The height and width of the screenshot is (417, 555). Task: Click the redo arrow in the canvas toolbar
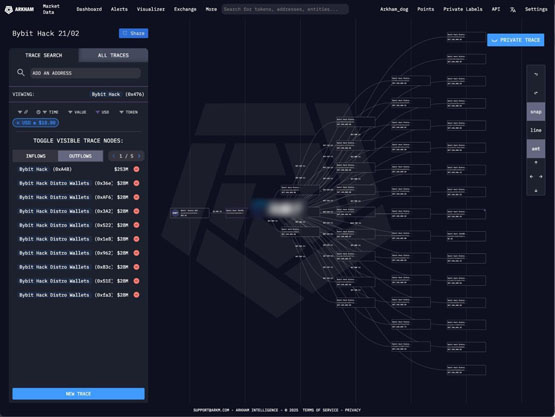[x=536, y=74]
